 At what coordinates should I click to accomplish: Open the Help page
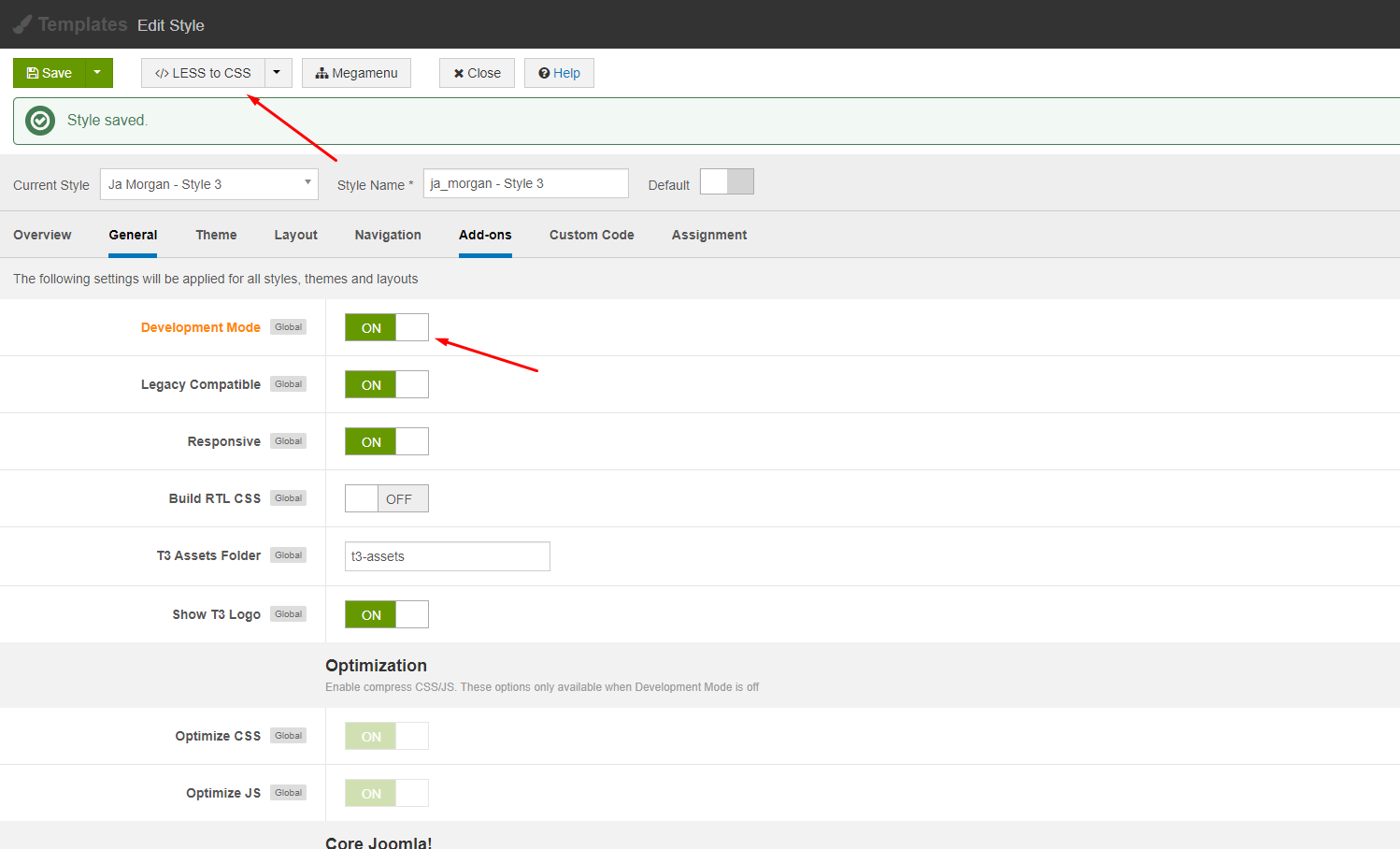click(x=559, y=73)
